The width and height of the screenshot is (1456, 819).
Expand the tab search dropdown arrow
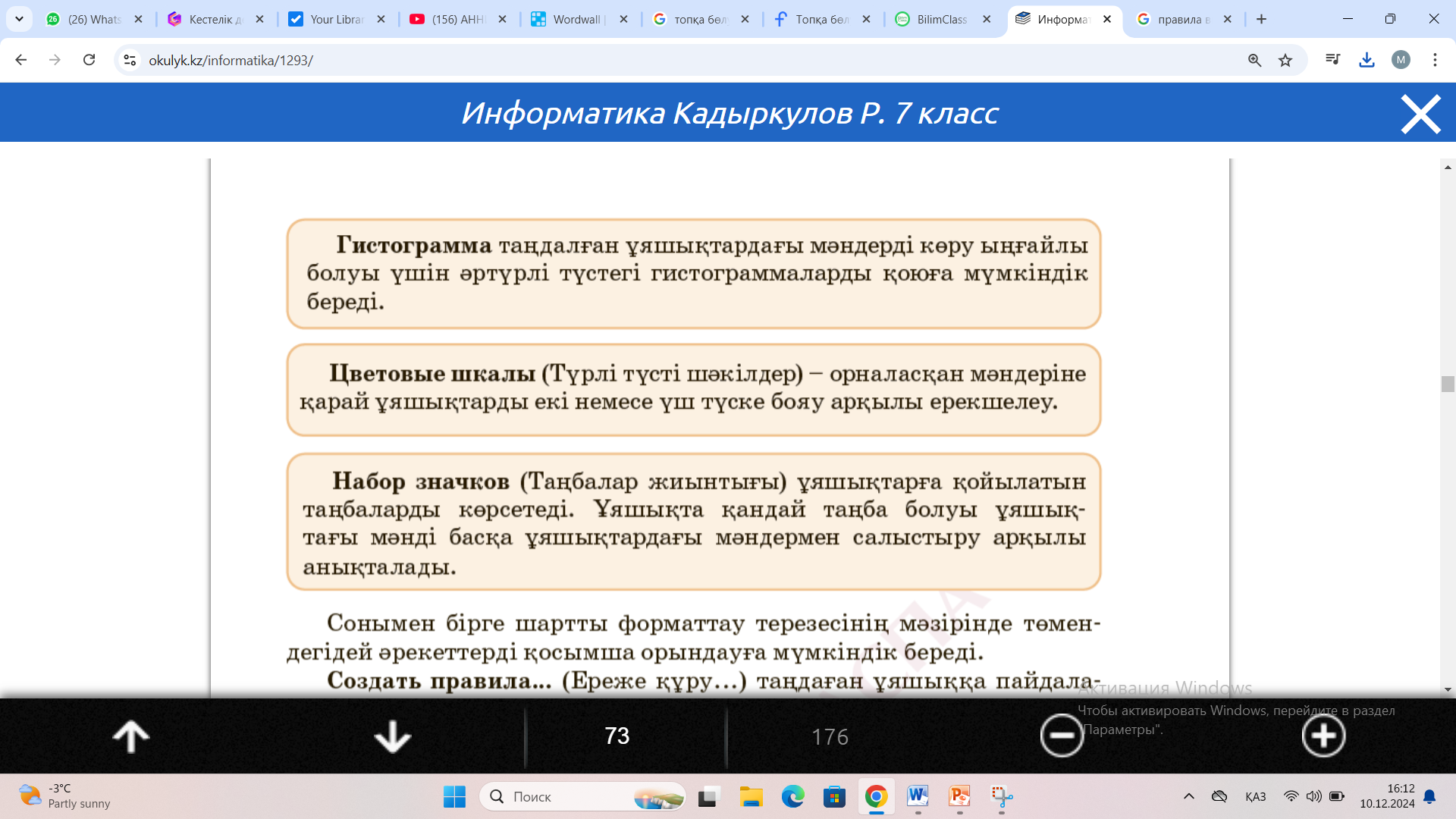(x=19, y=19)
